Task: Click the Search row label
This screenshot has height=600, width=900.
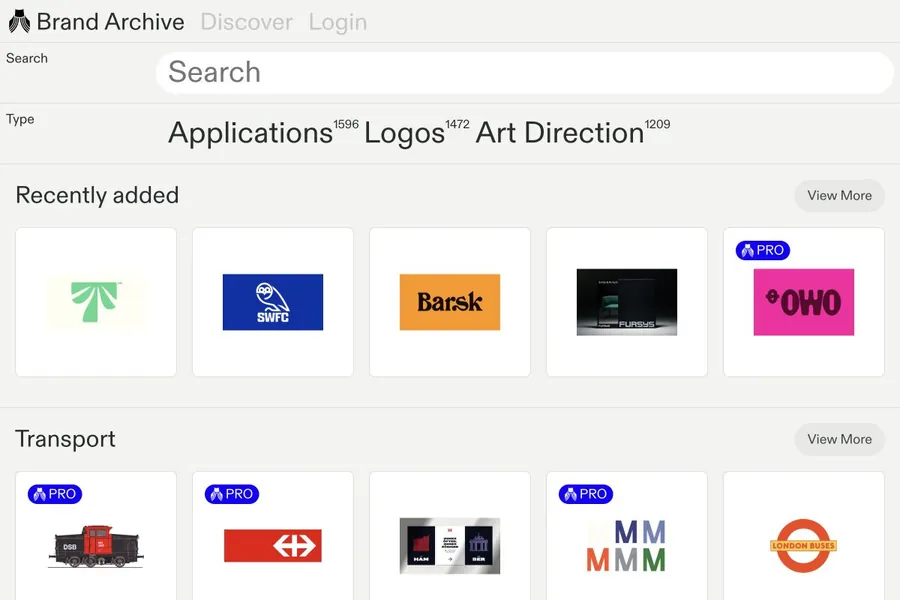Action: [x=27, y=59]
